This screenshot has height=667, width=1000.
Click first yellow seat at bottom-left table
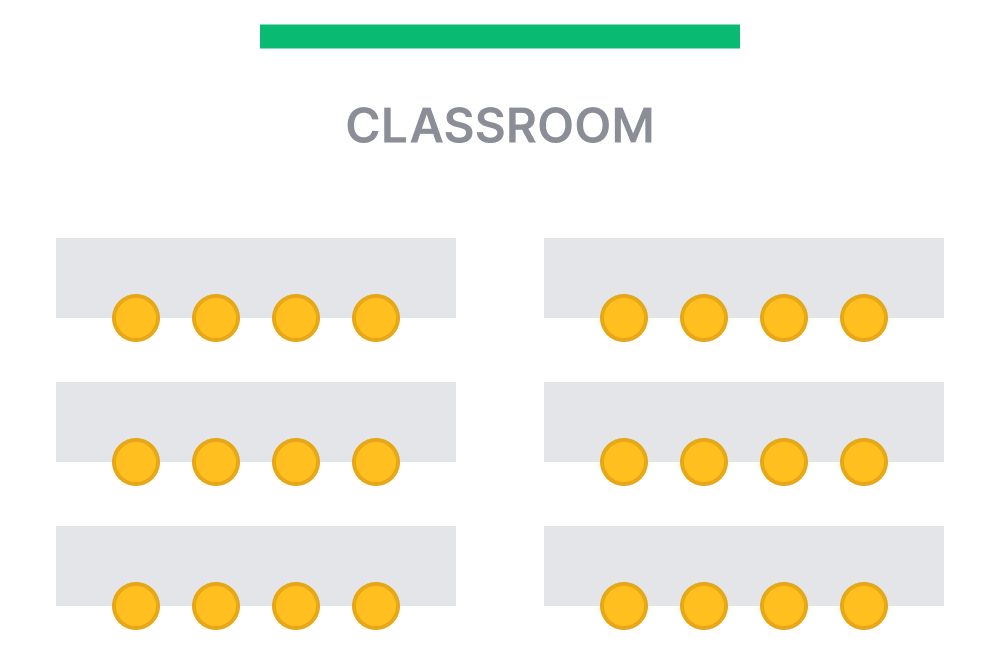tap(136, 606)
